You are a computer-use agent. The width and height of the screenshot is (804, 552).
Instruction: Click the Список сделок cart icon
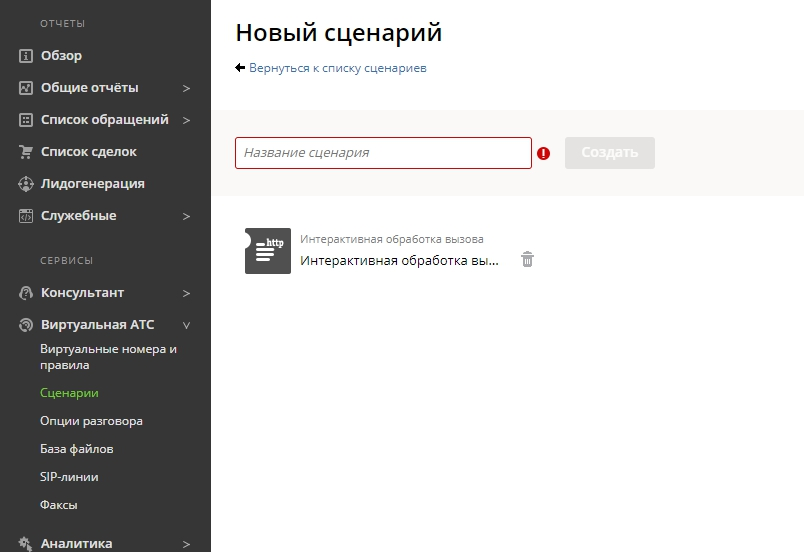coord(26,152)
